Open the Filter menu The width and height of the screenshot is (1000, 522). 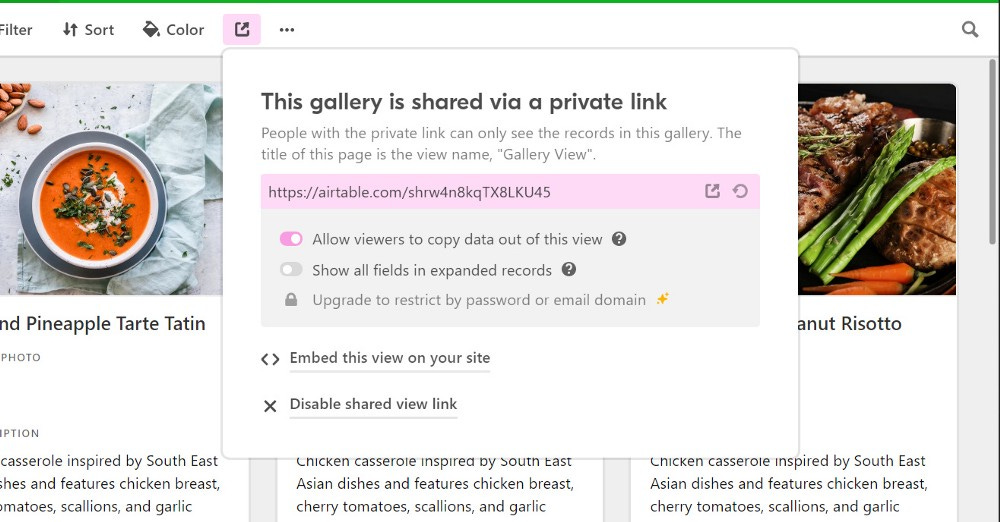point(15,29)
